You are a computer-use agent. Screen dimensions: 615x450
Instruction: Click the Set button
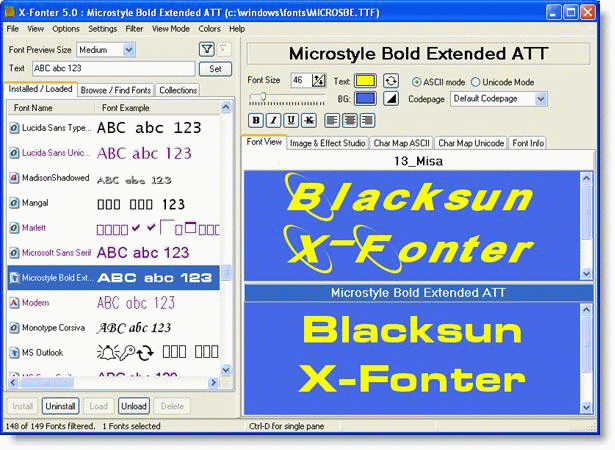(x=215, y=69)
